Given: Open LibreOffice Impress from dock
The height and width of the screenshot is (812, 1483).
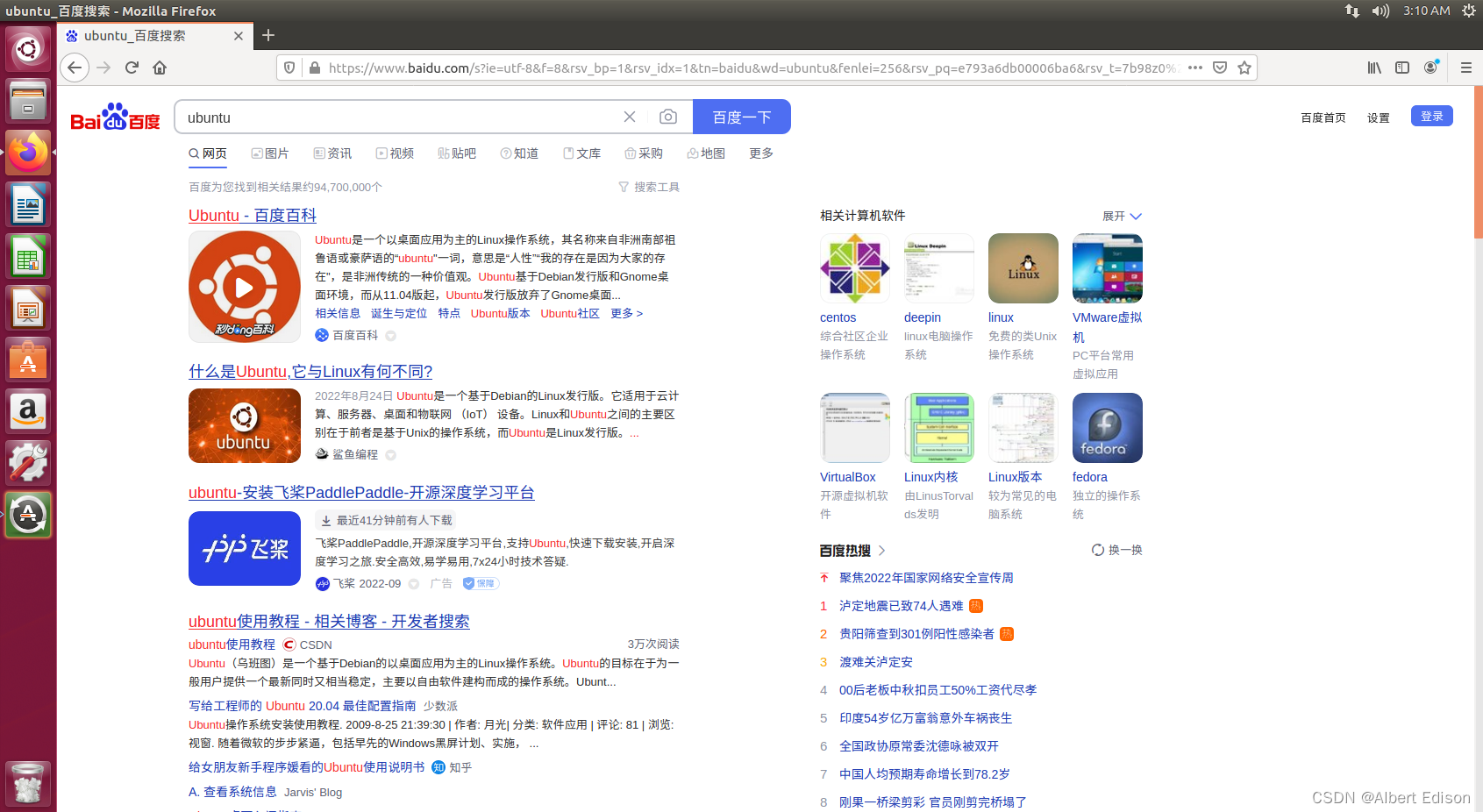Looking at the screenshot, I should click(x=28, y=309).
